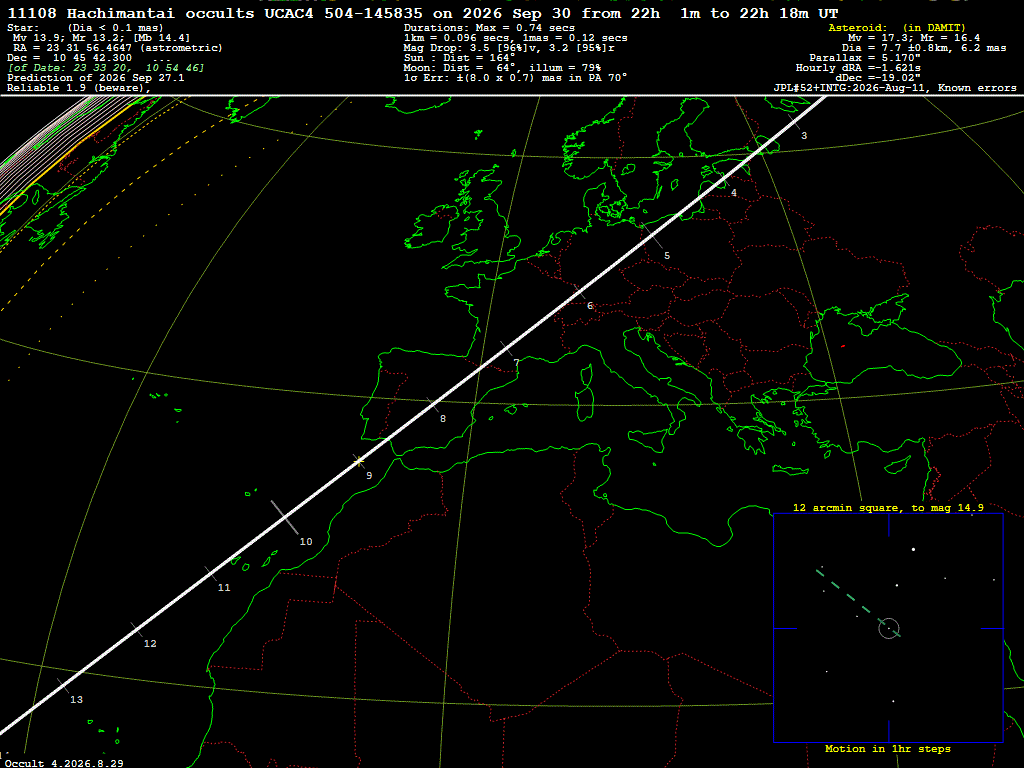The height and width of the screenshot is (768, 1024).
Task: Click time tick number 4 near Baltic
Action: point(734,193)
